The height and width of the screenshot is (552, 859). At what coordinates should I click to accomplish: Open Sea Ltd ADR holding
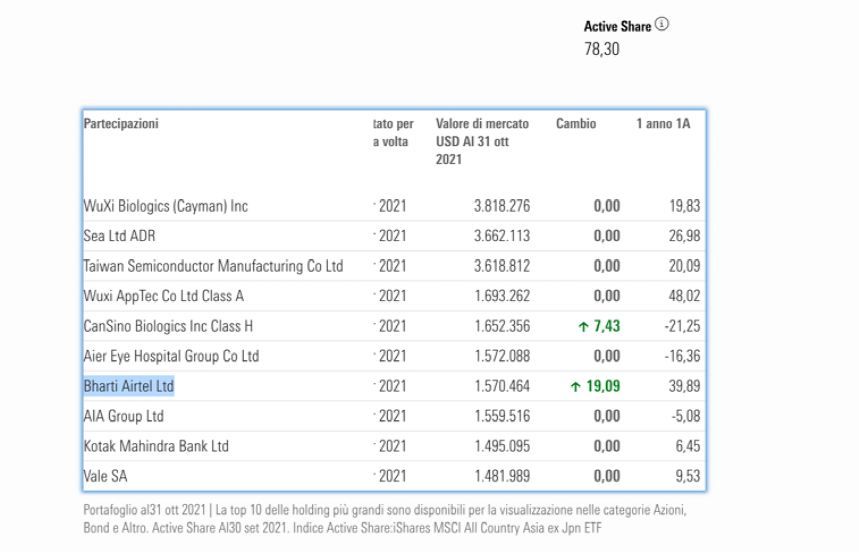pos(119,236)
